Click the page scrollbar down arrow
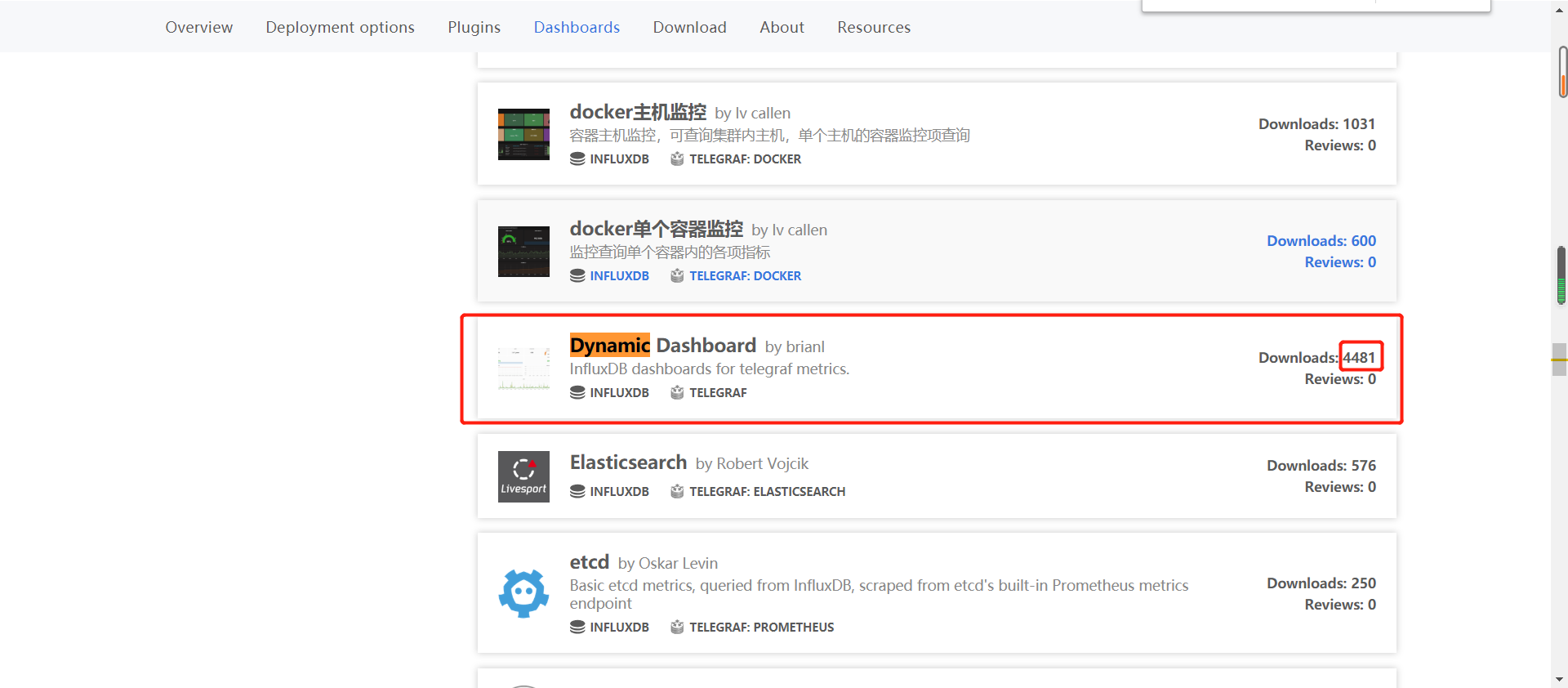Image resolution: width=1568 pixels, height=688 pixels. pyautogui.click(x=1560, y=679)
